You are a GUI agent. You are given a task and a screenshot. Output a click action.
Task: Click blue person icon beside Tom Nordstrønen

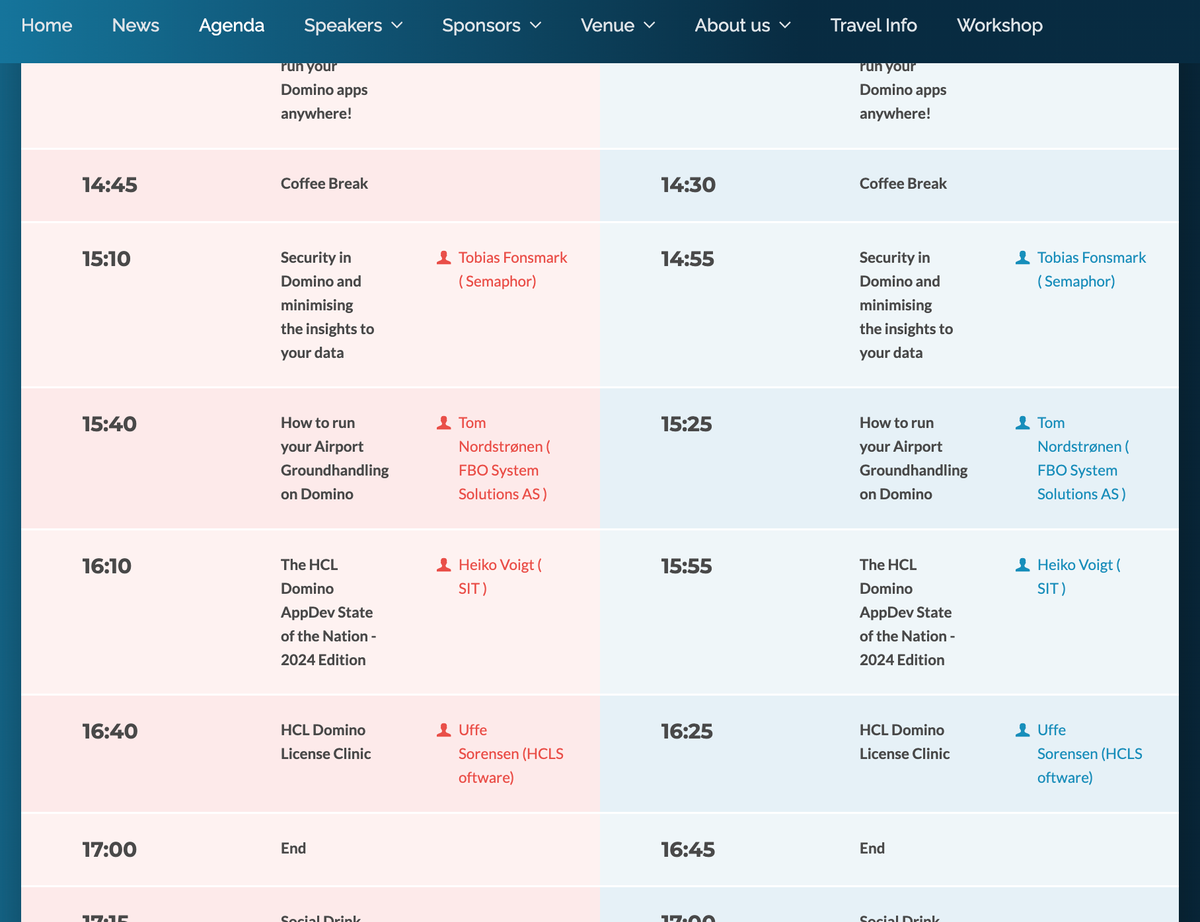pos(1022,423)
